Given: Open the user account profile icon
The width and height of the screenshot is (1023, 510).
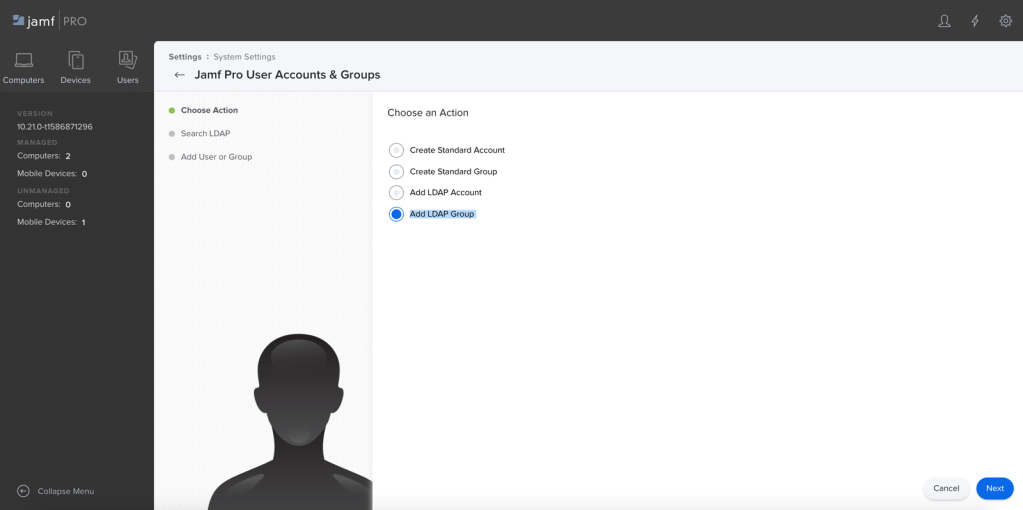Looking at the screenshot, I should [x=944, y=21].
